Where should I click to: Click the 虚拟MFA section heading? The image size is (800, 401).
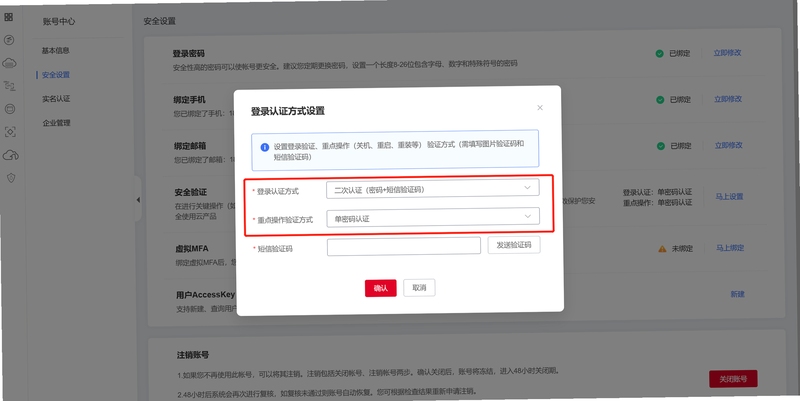(x=191, y=248)
